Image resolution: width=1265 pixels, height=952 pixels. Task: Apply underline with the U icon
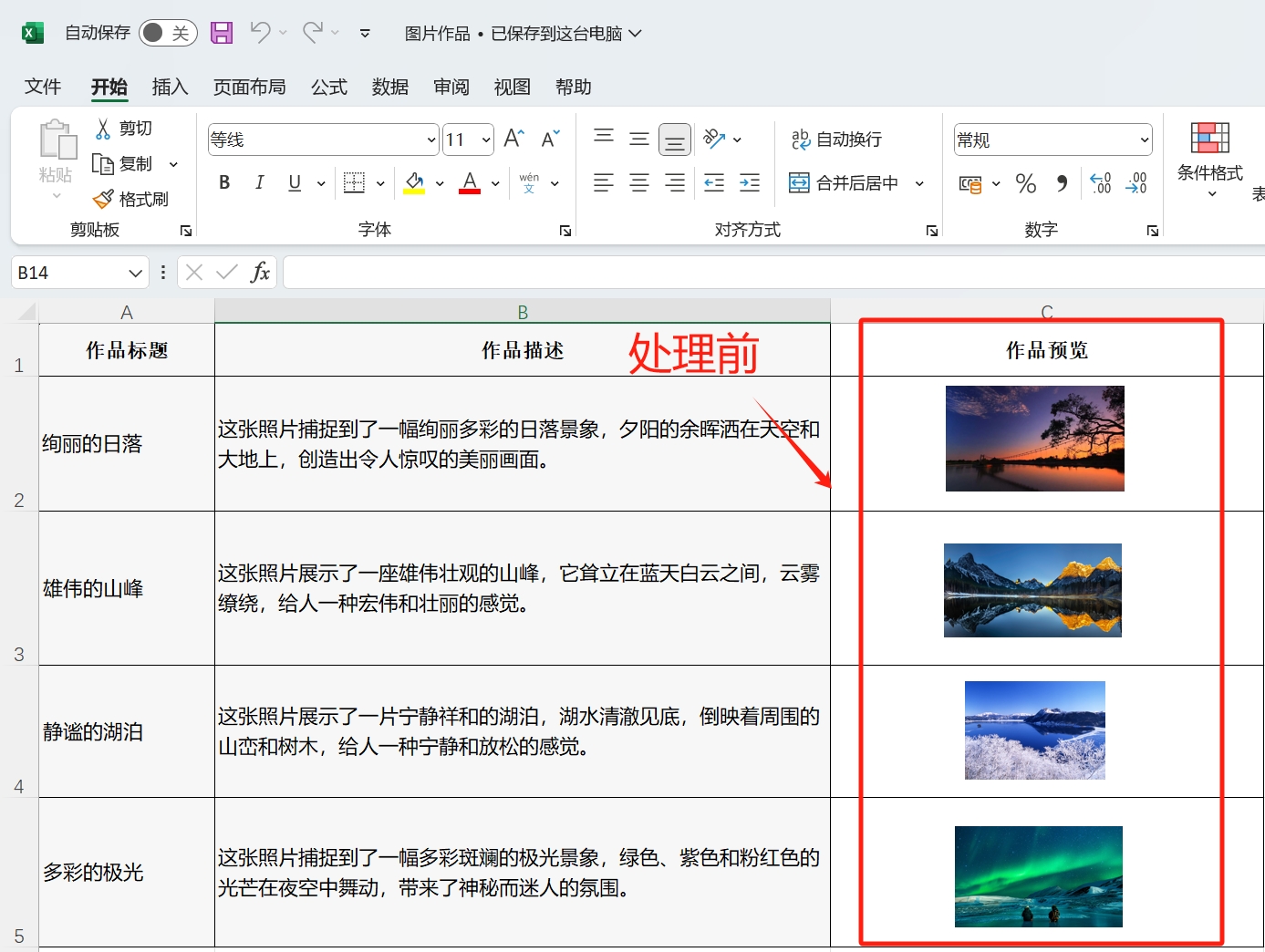292,182
